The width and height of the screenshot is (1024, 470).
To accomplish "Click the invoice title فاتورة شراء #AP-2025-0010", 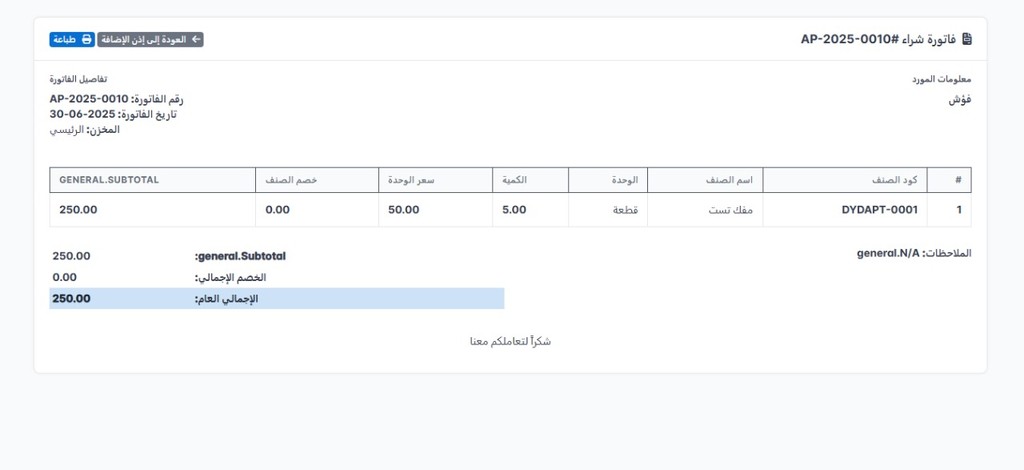I will pyautogui.click(x=878, y=40).
